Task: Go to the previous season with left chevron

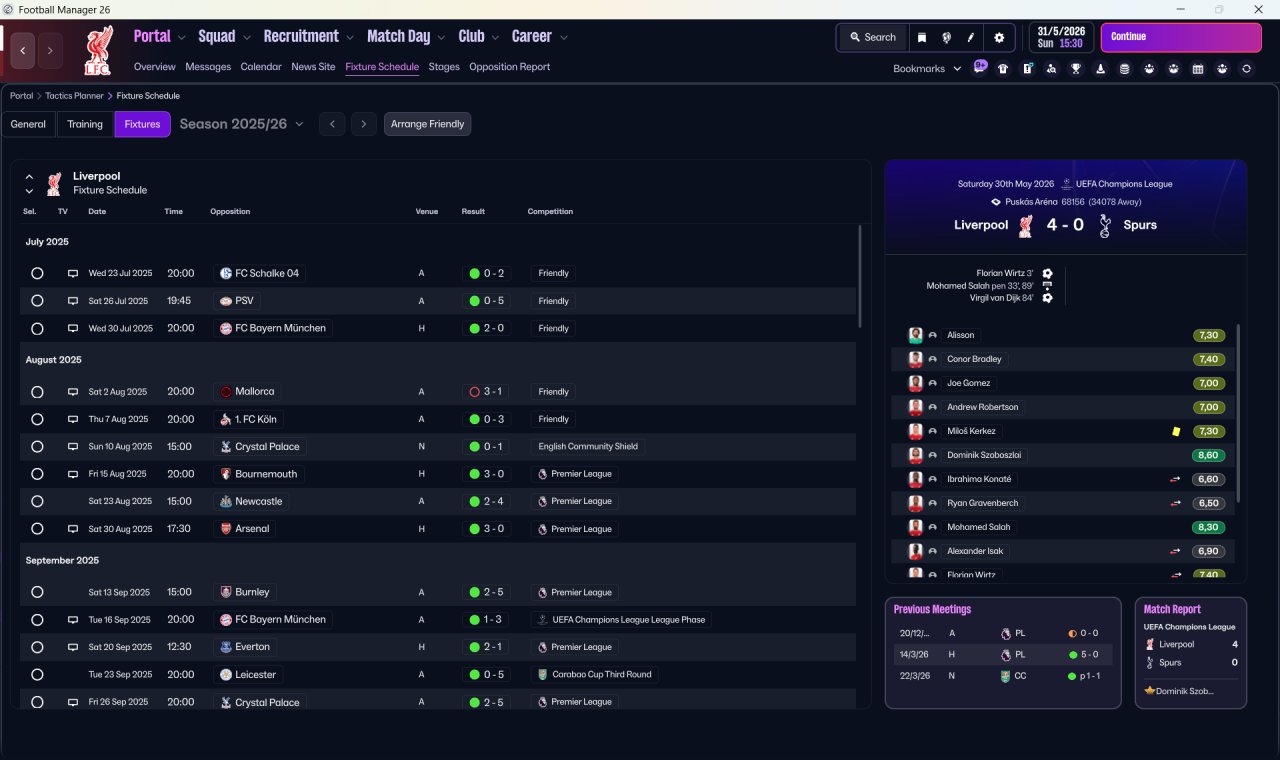Action: click(332, 124)
